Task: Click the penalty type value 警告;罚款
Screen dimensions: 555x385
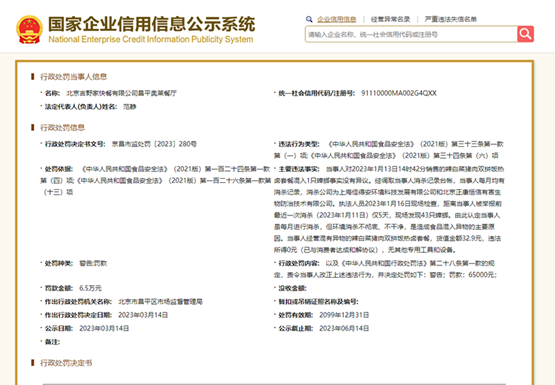Action: (93, 263)
